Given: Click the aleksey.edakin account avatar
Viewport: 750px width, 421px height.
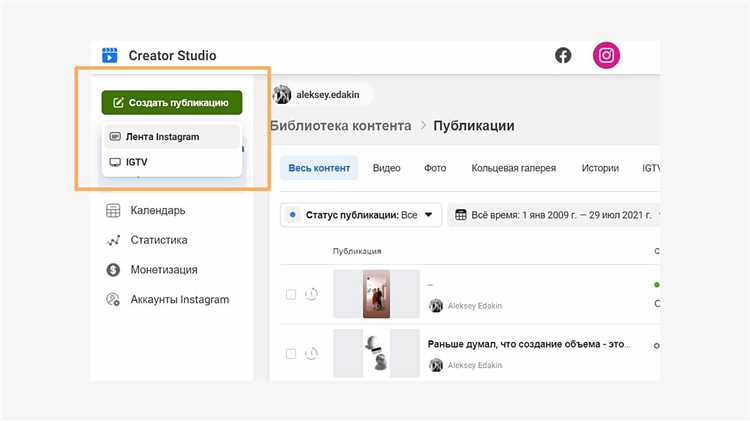Looking at the screenshot, I should [282, 95].
